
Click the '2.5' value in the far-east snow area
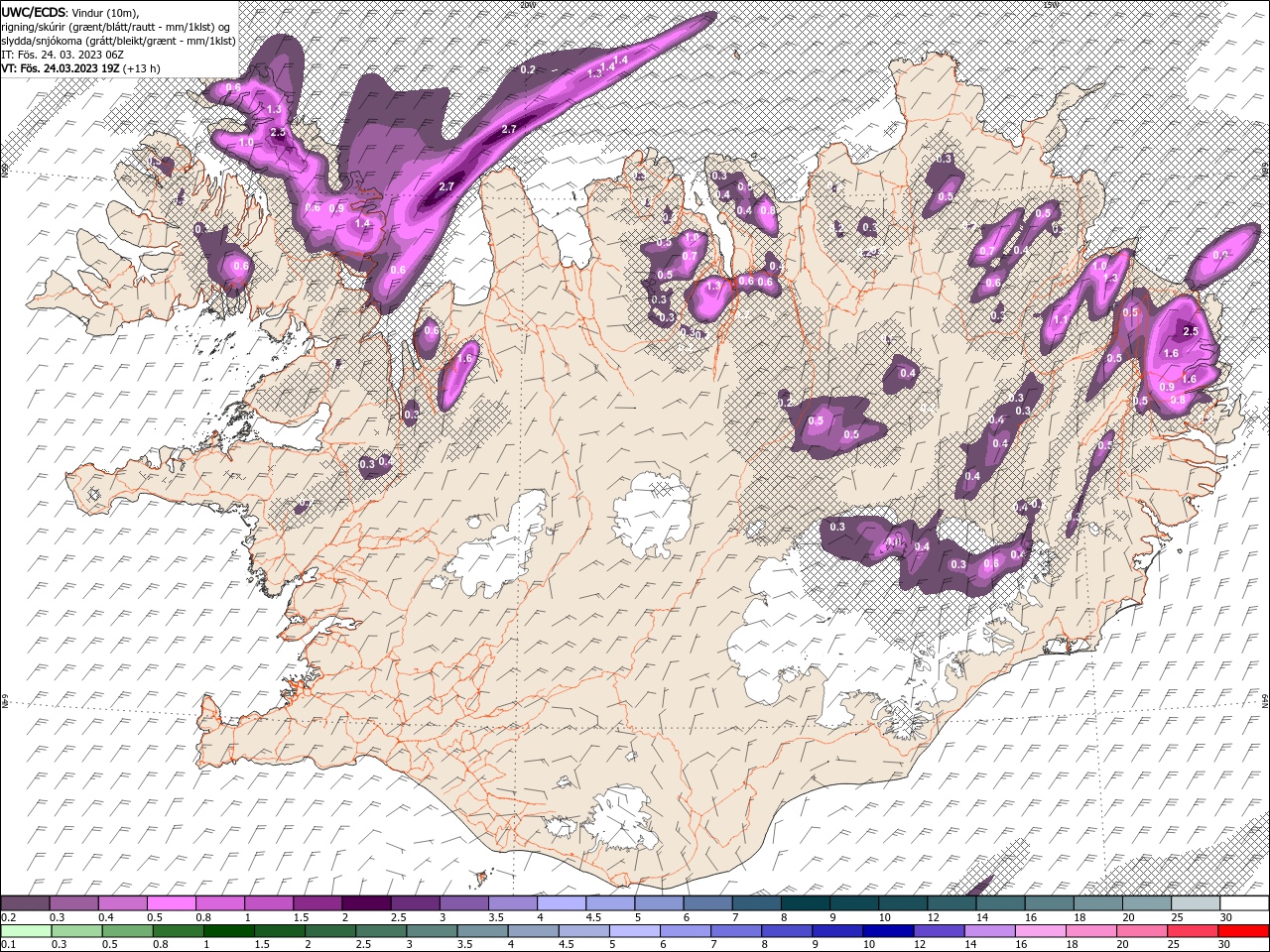coord(1192,331)
